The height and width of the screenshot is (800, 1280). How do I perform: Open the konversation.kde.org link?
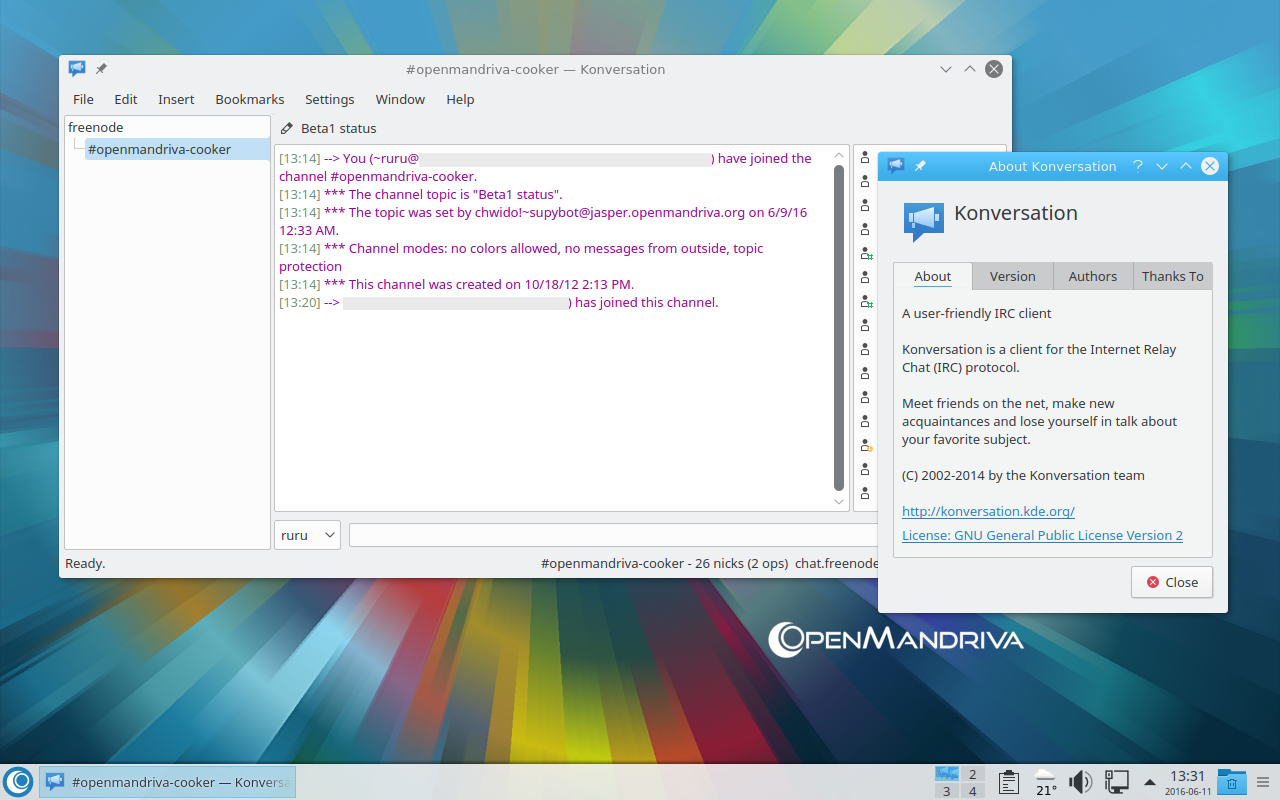coord(988,511)
